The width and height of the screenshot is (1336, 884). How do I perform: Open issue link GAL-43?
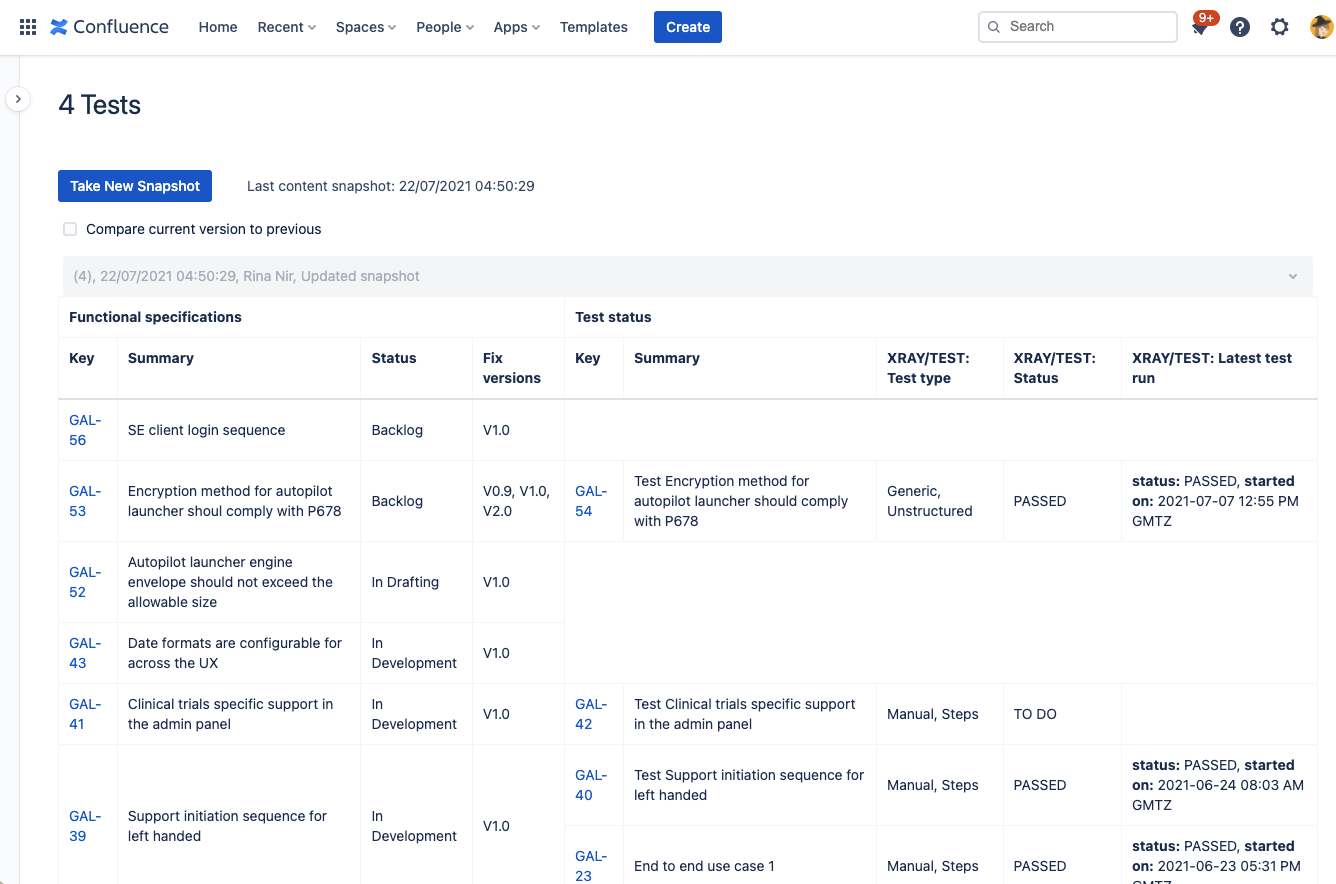pos(84,653)
